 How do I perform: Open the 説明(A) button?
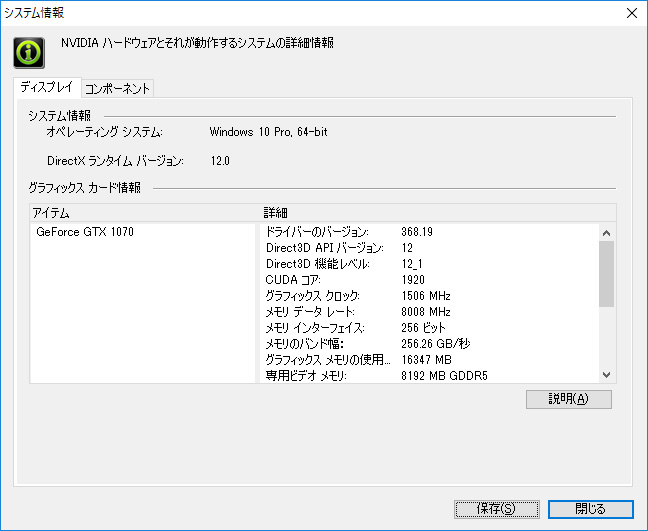point(569,399)
